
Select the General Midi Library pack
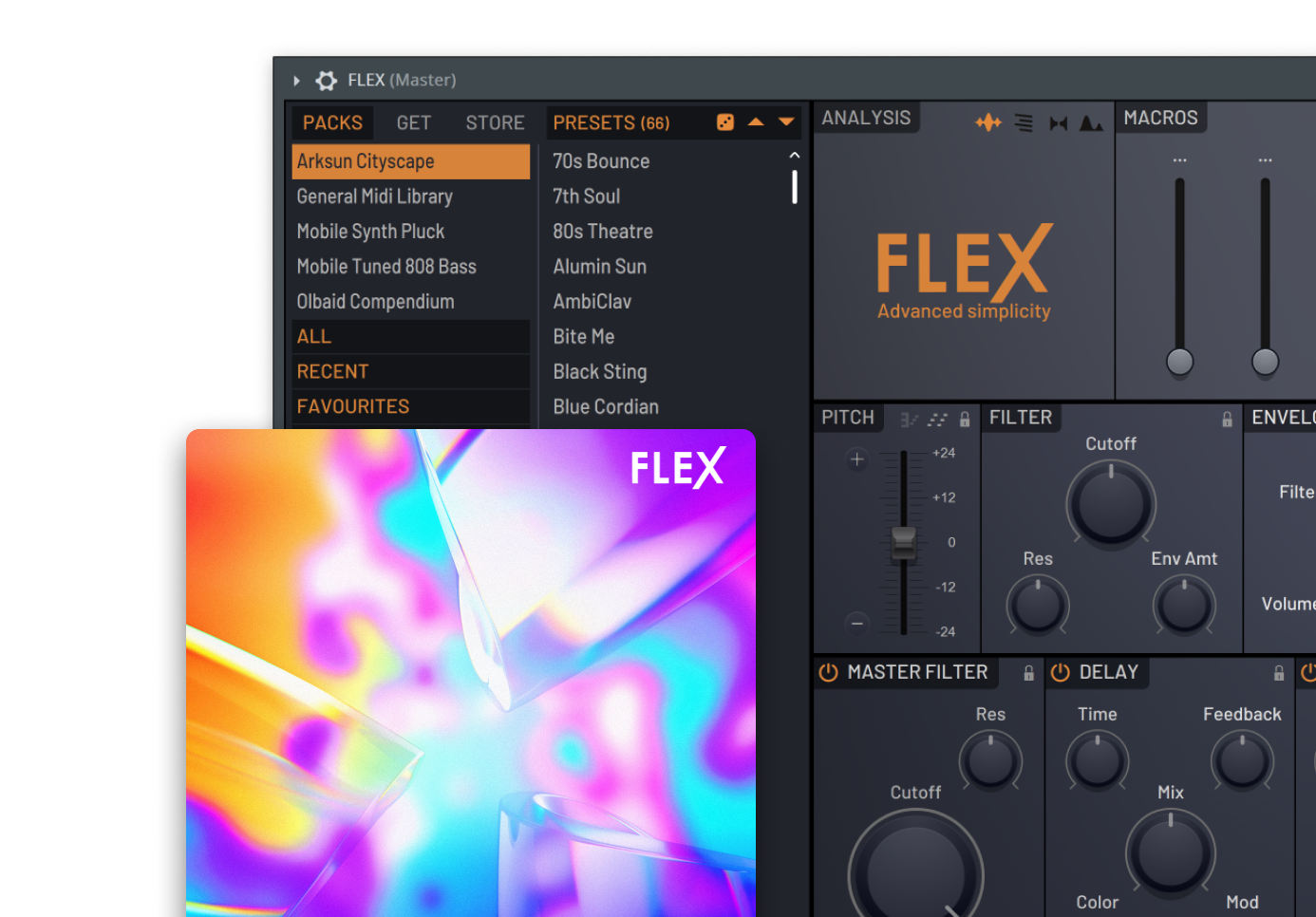[411, 196]
